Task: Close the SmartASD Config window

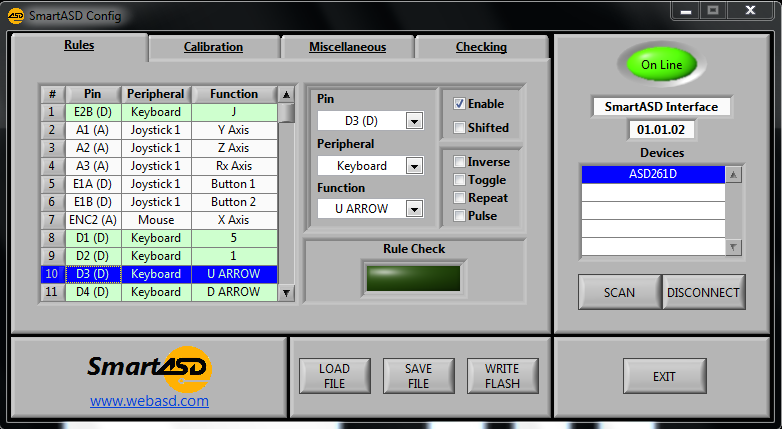Action: (750, 10)
